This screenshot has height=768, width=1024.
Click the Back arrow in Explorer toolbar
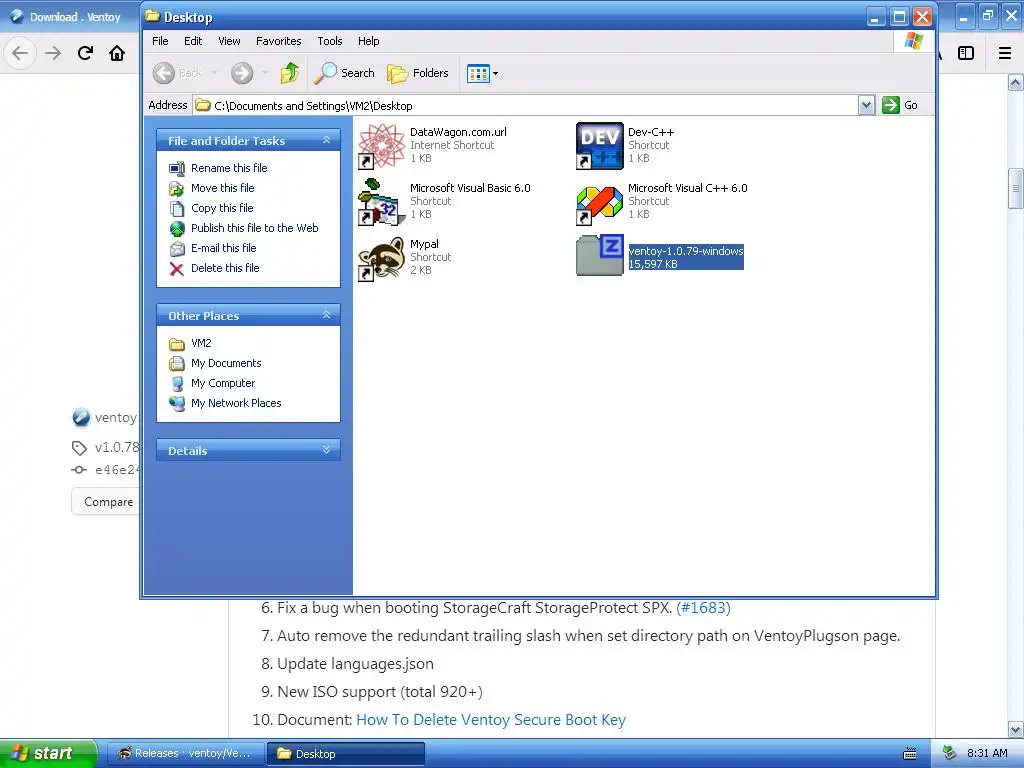[164, 73]
